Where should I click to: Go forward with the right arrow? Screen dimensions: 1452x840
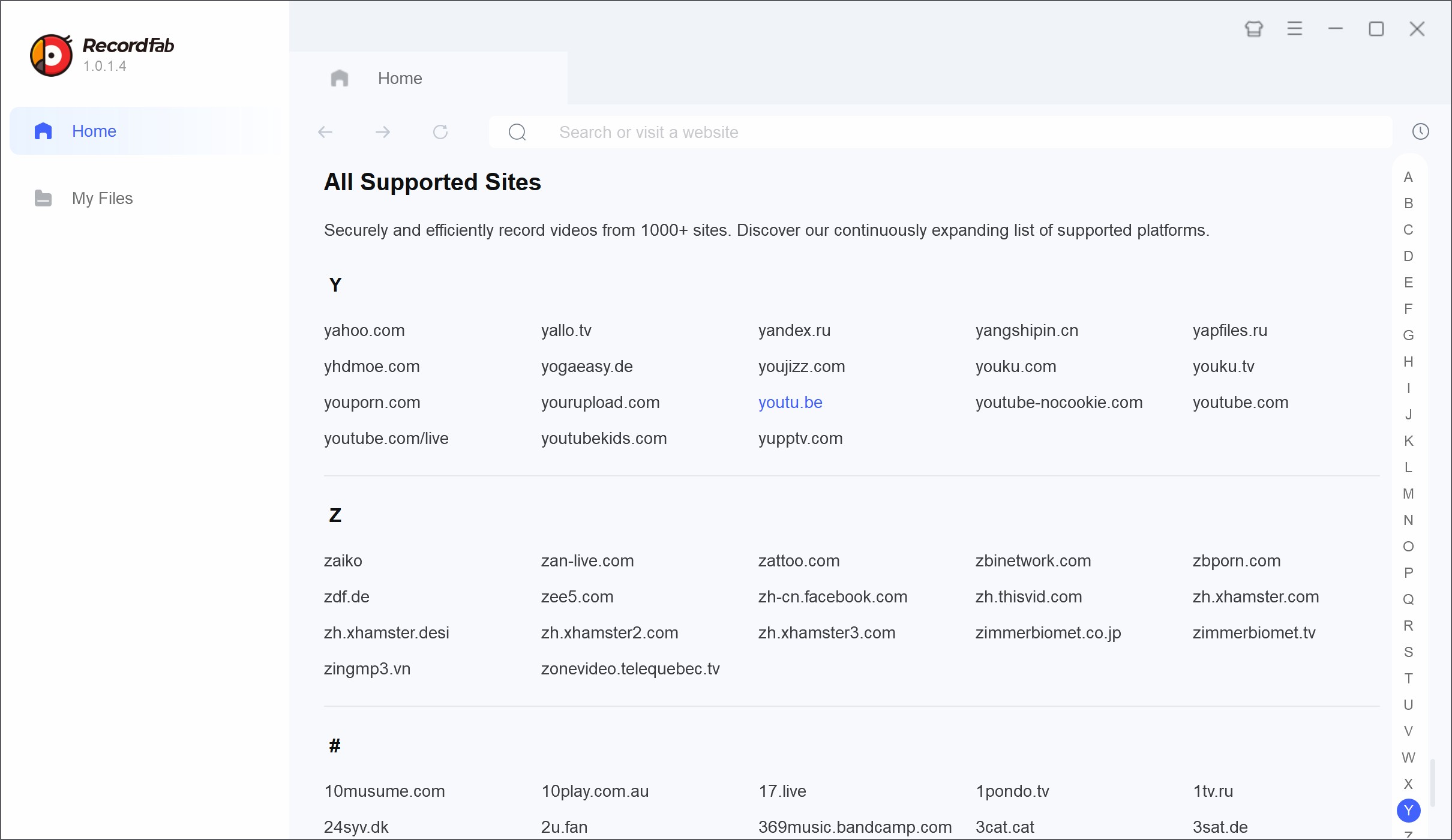tap(383, 132)
